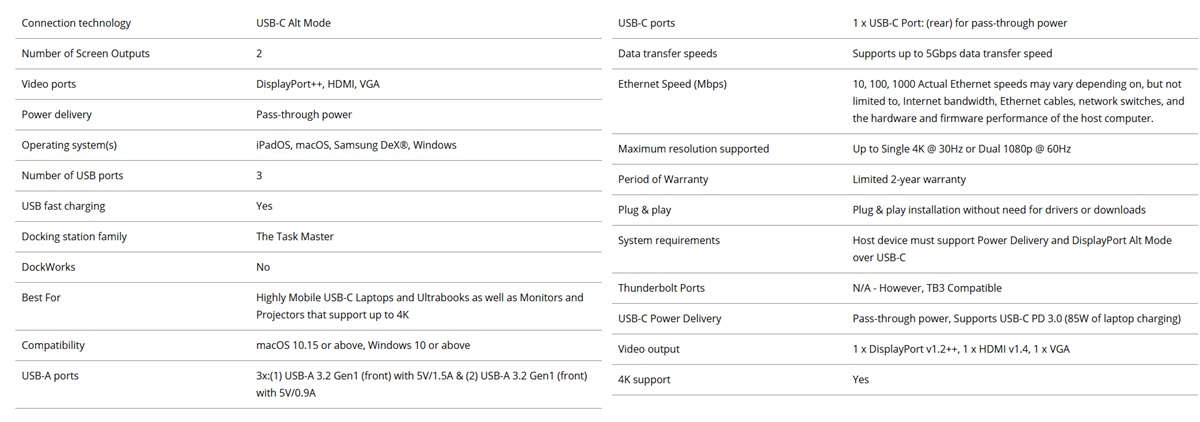1200x422 pixels.
Task: Select the "Best For" label
Action: [x=41, y=298]
